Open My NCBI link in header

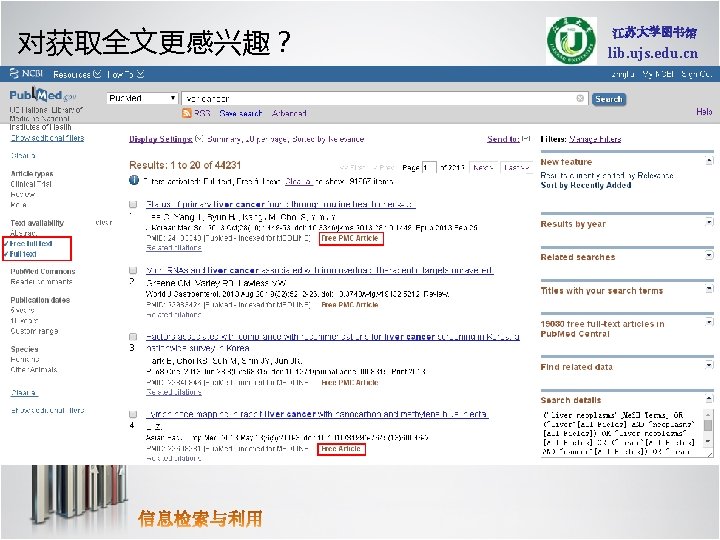coord(658,74)
